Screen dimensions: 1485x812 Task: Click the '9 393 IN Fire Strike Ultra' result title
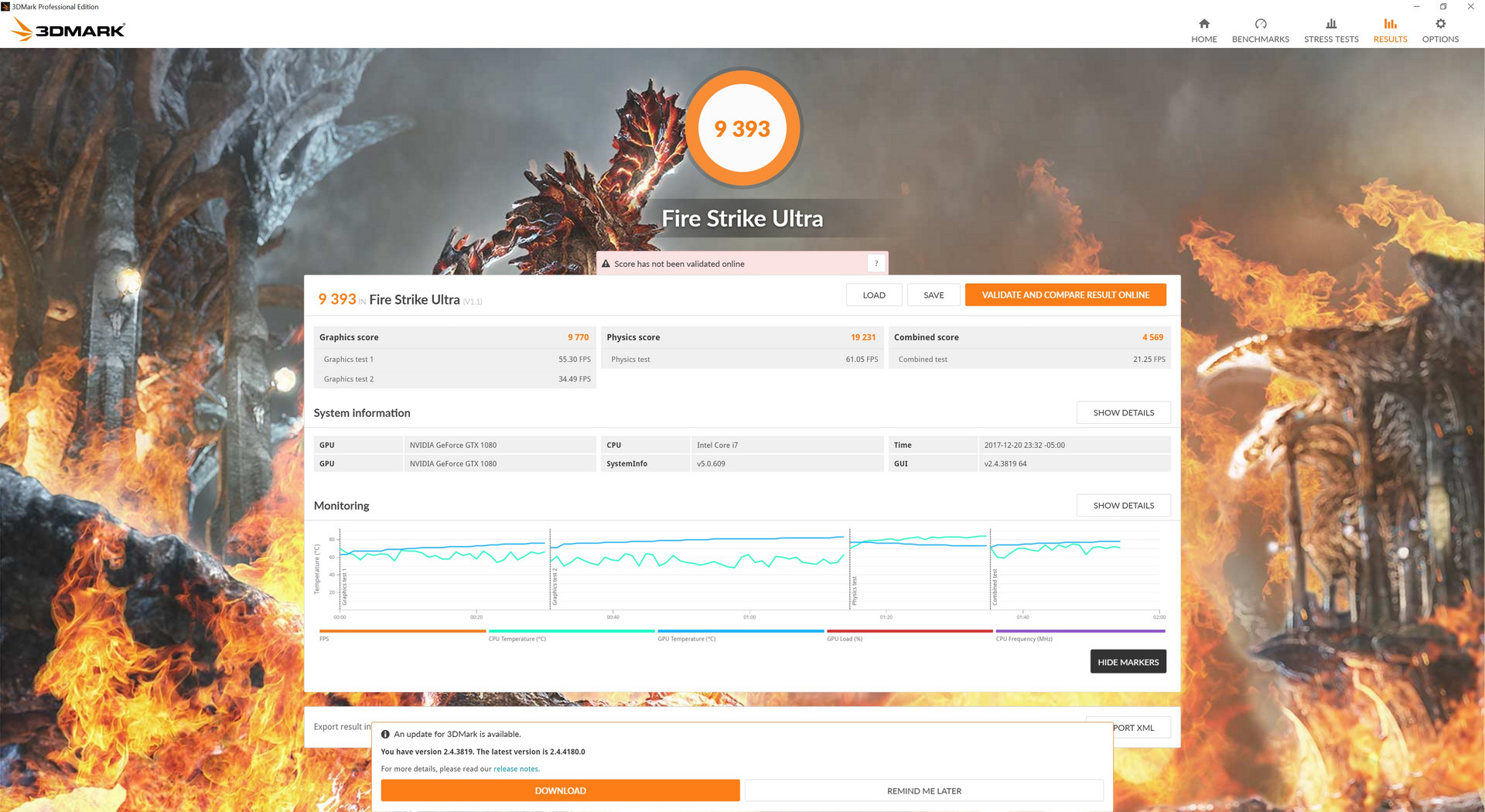coord(400,299)
